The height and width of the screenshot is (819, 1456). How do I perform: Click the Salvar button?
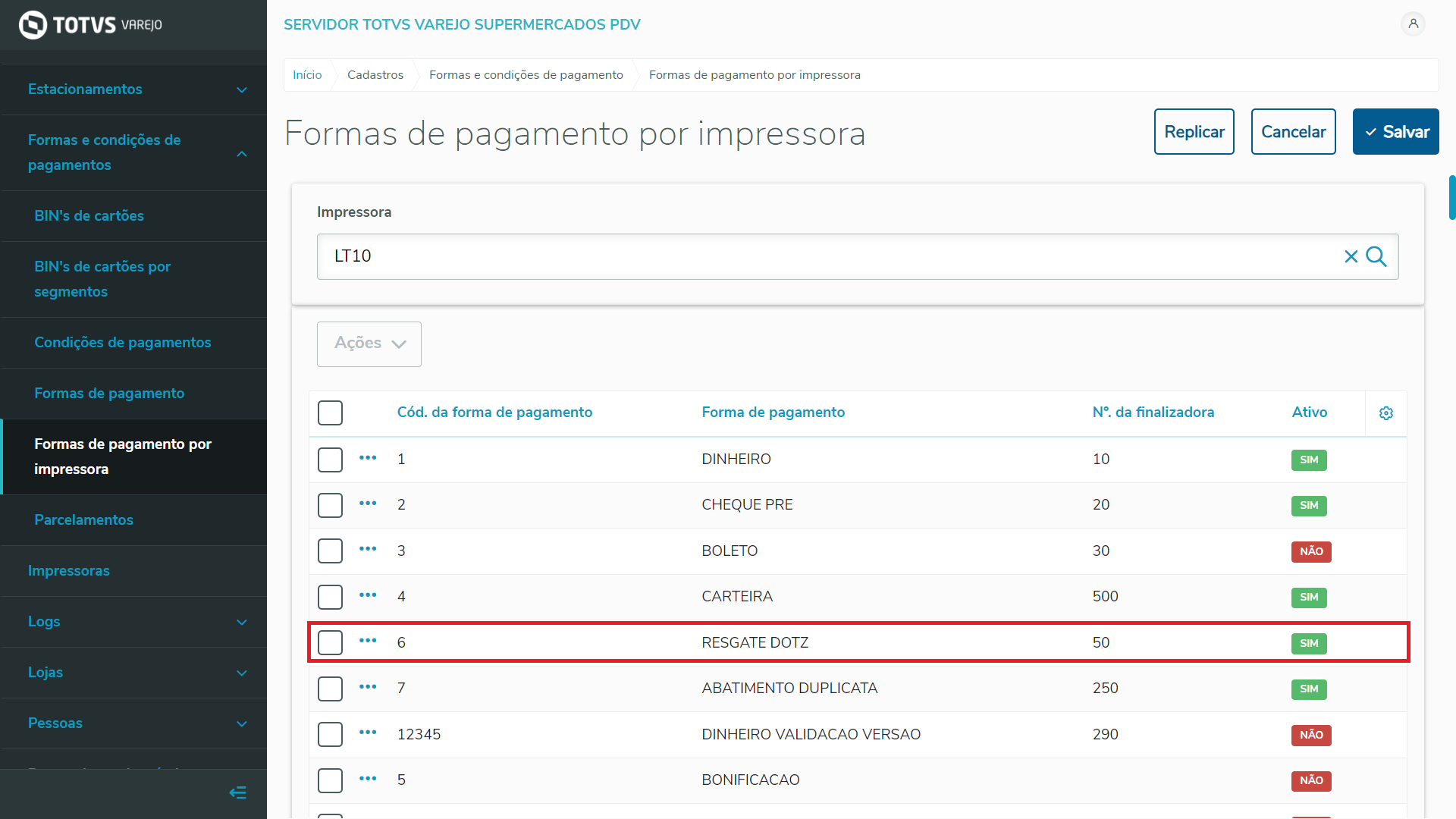point(1395,132)
